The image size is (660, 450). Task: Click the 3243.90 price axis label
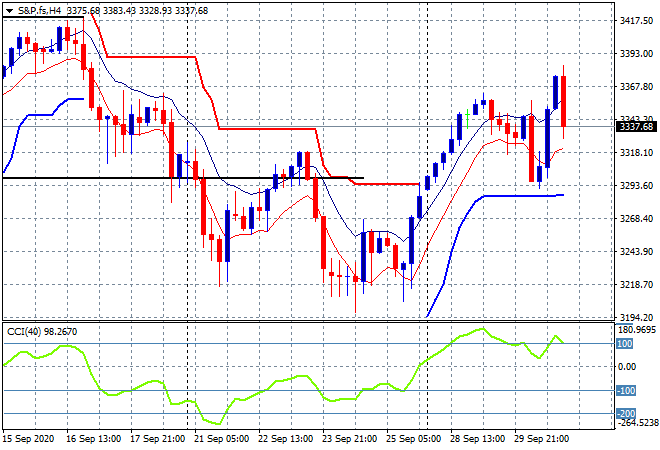point(636,251)
